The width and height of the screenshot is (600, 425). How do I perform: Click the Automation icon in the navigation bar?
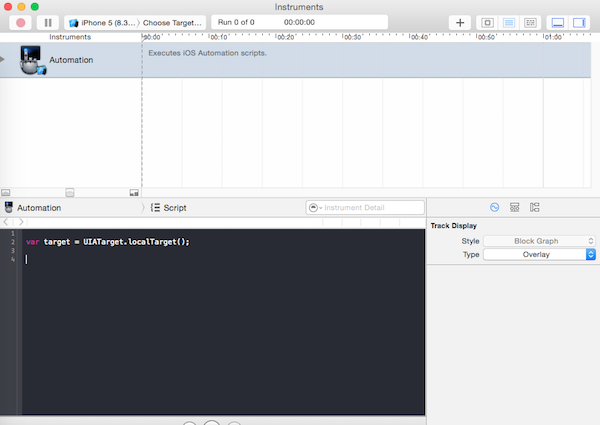[x=8, y=207]
